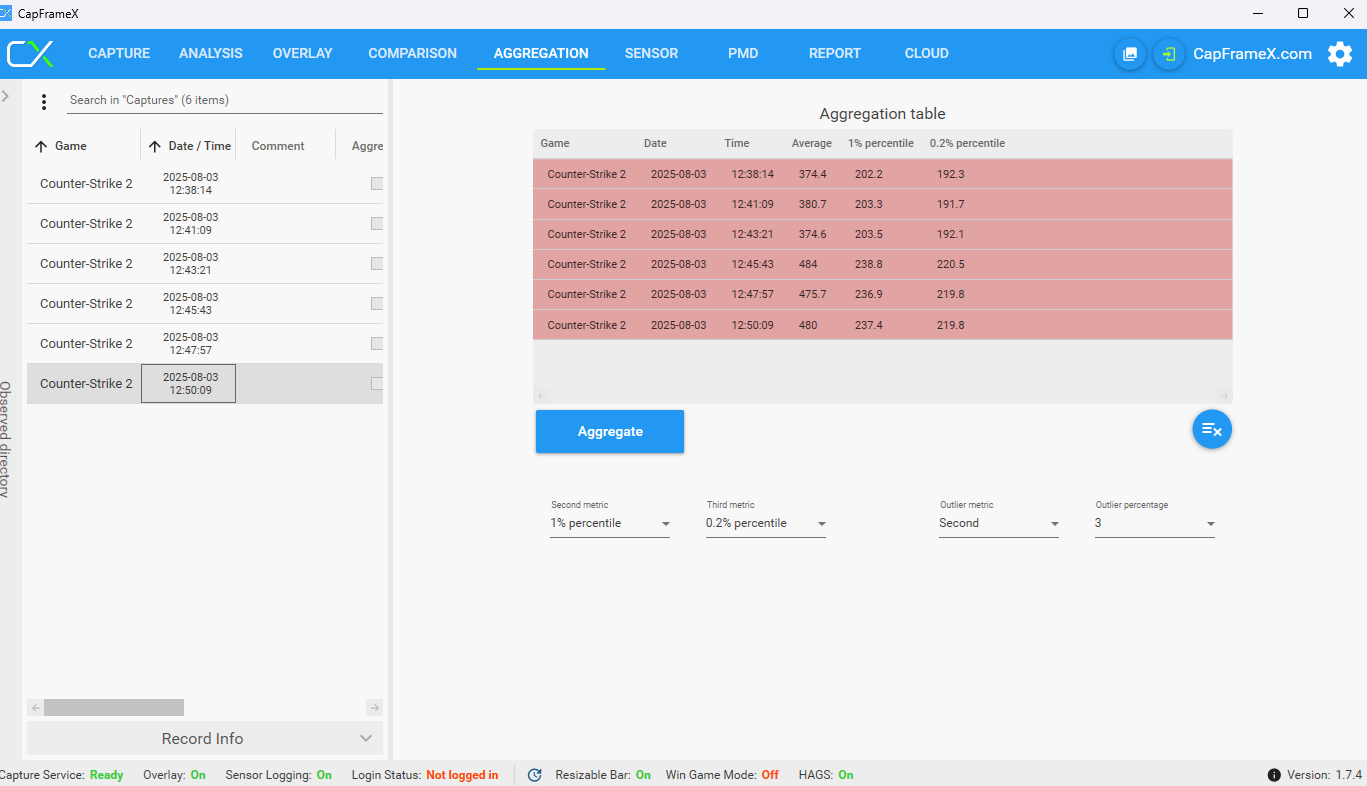1367x786 pixels.
Task: Switch to the ANALYSIS tab
Action: pos(210,53)
